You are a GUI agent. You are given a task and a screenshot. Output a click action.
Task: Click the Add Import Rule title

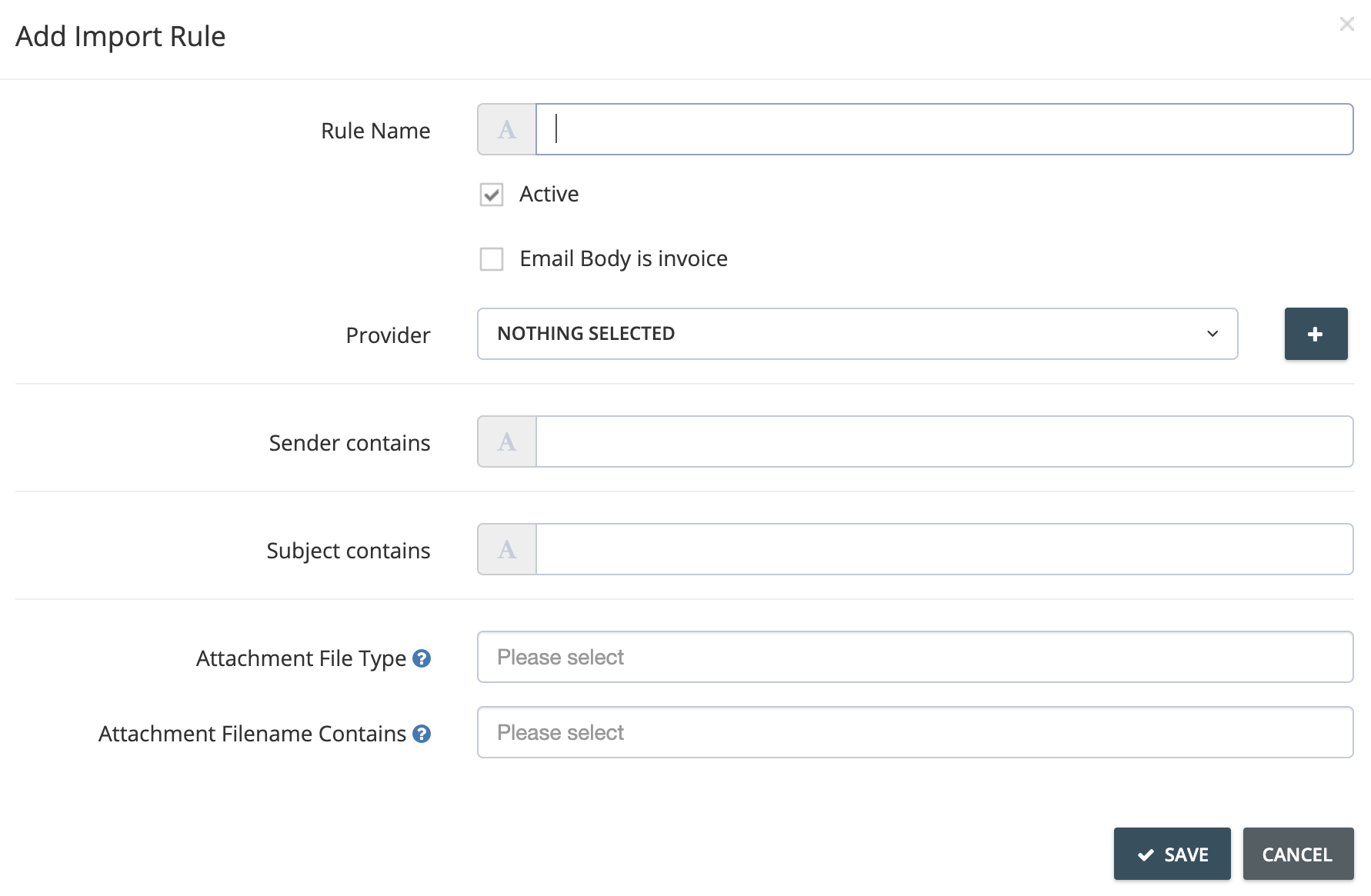point(121,36)
